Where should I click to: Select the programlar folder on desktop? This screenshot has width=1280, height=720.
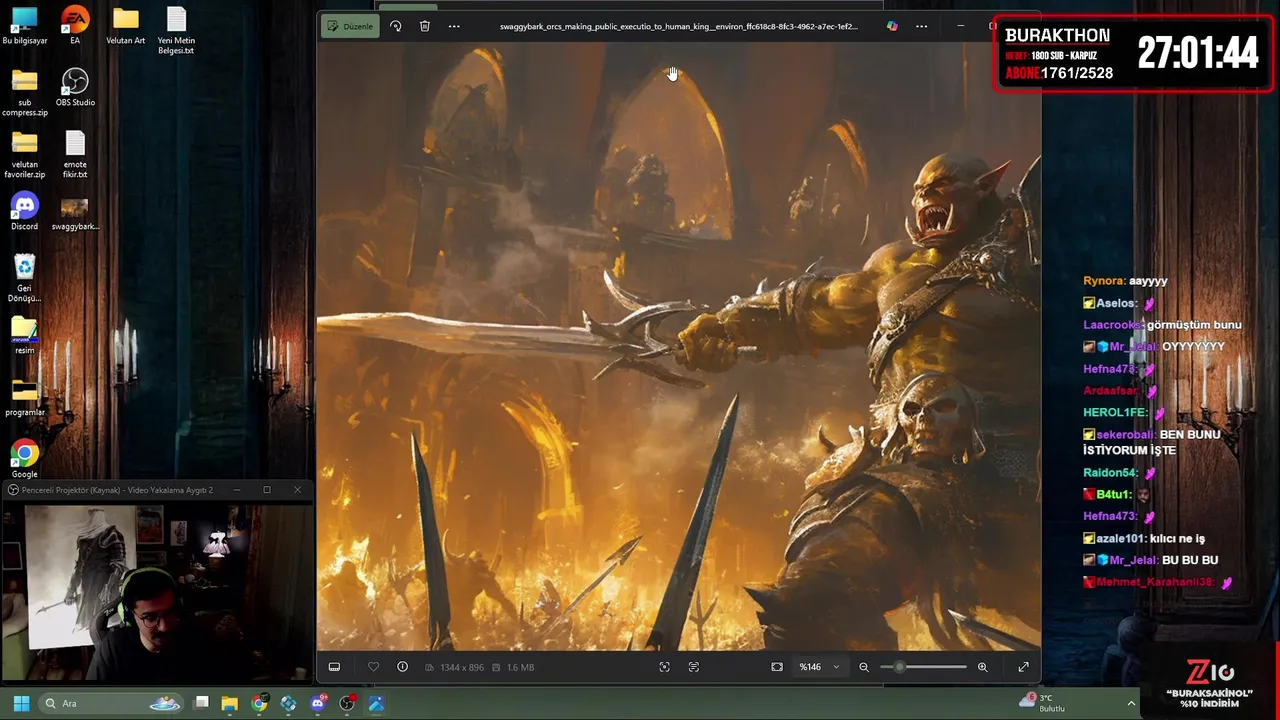point(24,398)
